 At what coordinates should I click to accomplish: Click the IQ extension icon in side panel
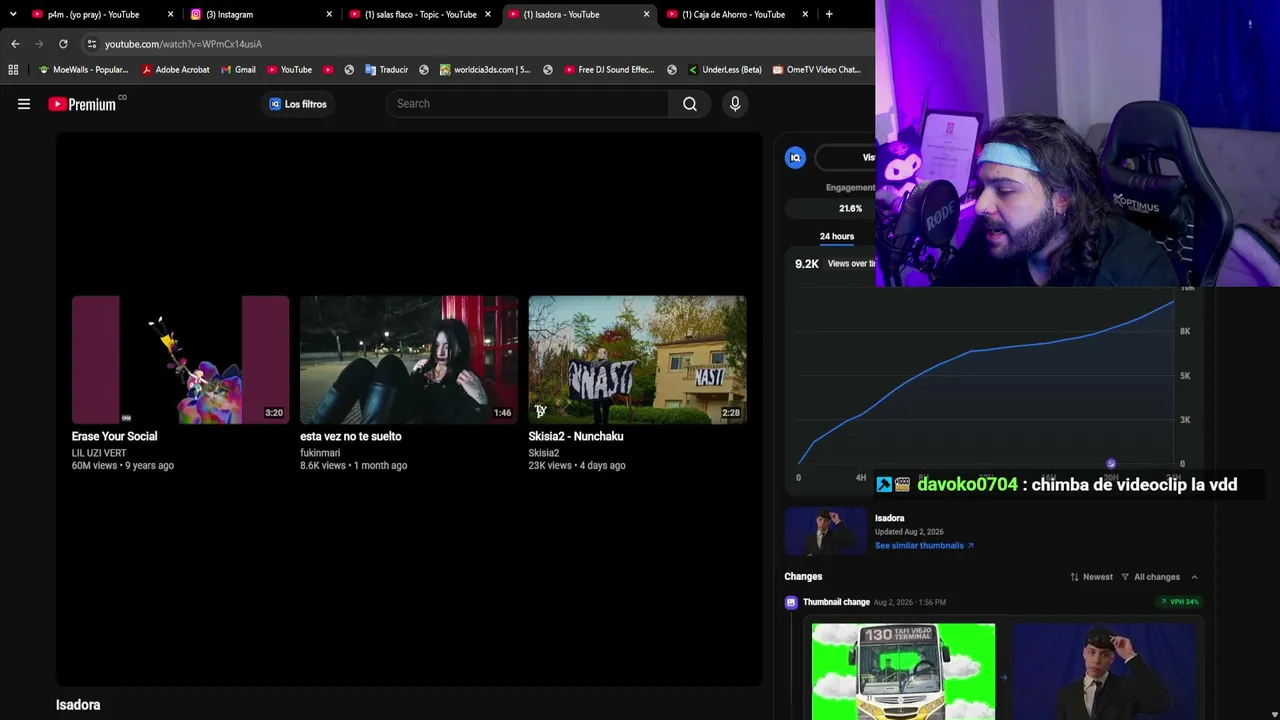tap(795, 158)
